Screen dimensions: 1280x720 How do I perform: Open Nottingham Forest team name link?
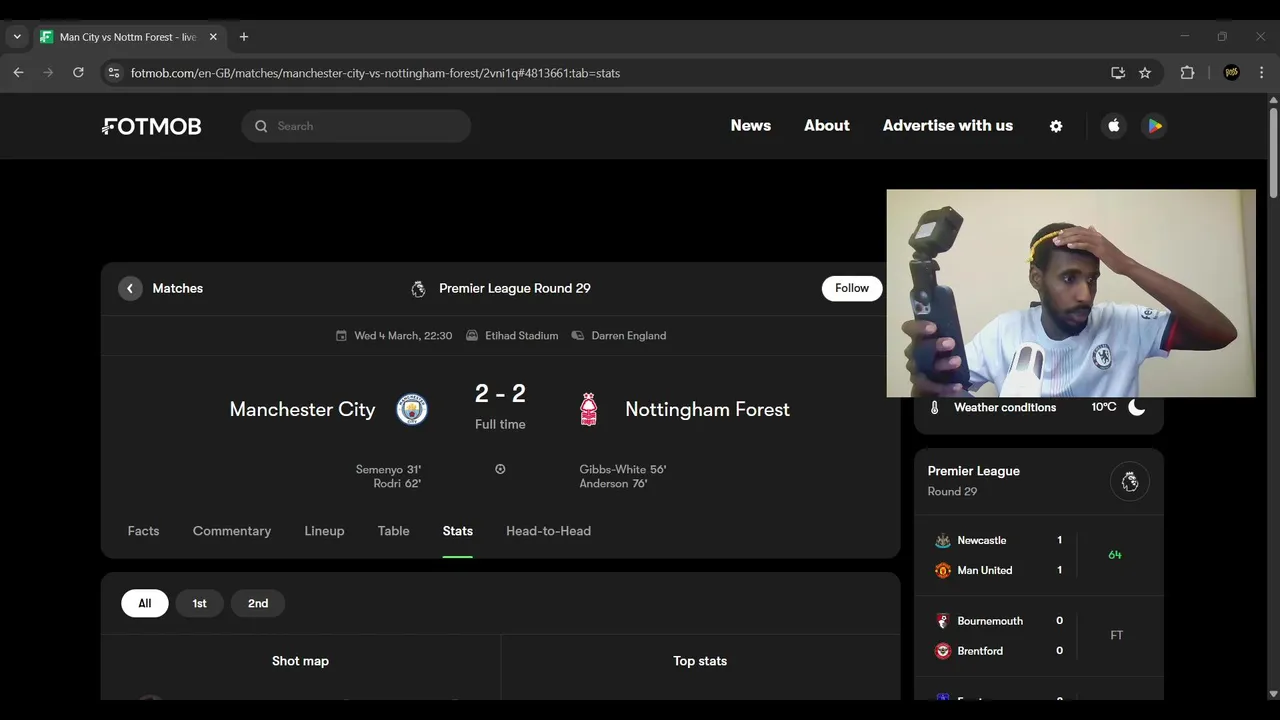point(707,409)
